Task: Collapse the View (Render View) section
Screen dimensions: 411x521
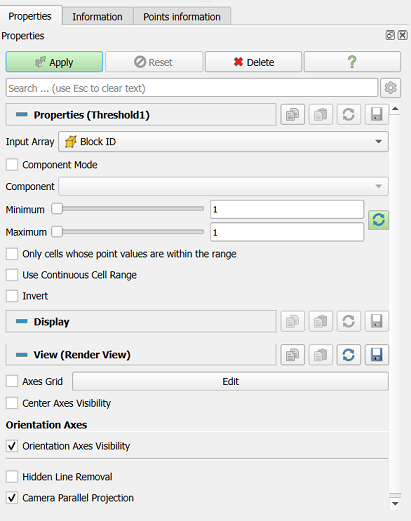Action: click(141, 355)
